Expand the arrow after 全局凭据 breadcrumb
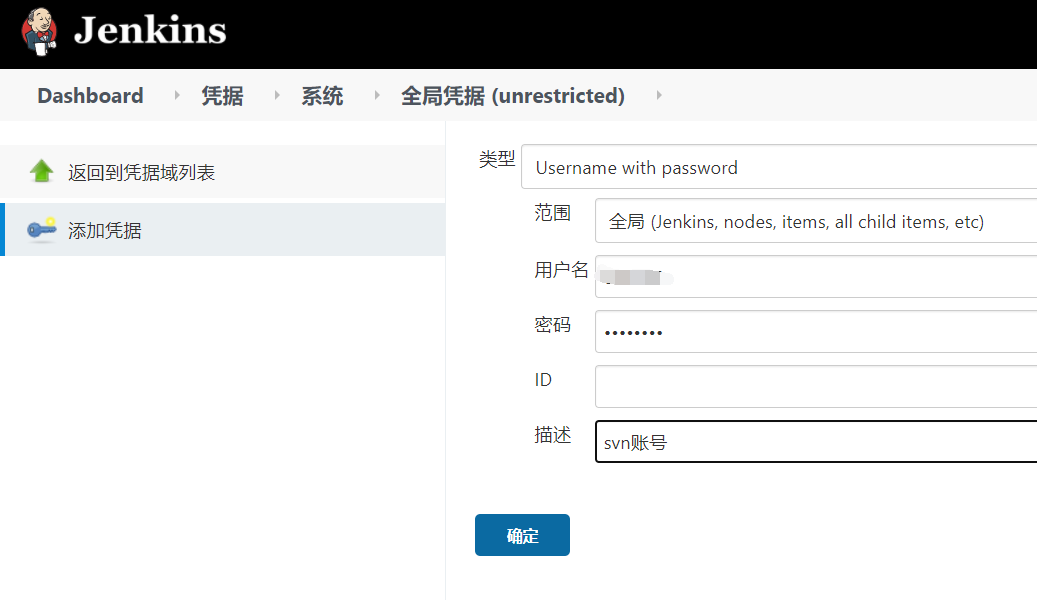This screenshot has height=600, width=1037. (659, 95)
